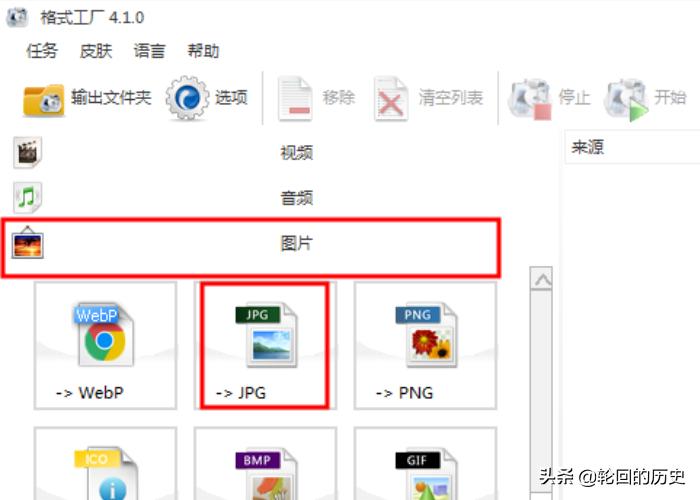The height and width of the screenshot is (500, 700).
Task: Click the 移除 document icon
Action: point(295,99)
